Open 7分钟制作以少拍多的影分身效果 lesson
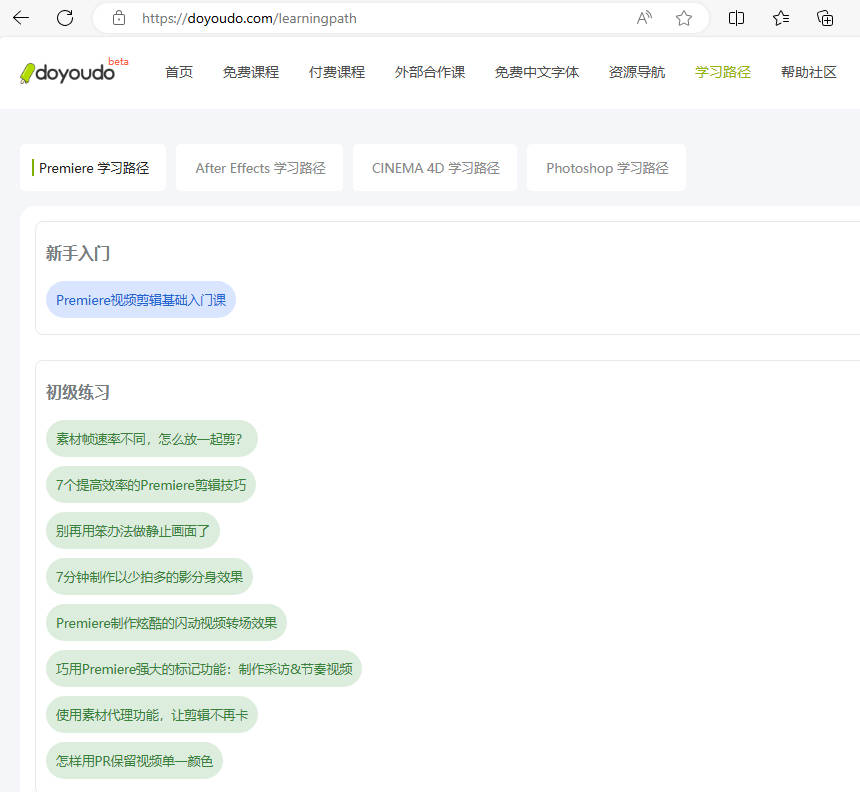Screen dimensions: 860x792 point(149,576)
